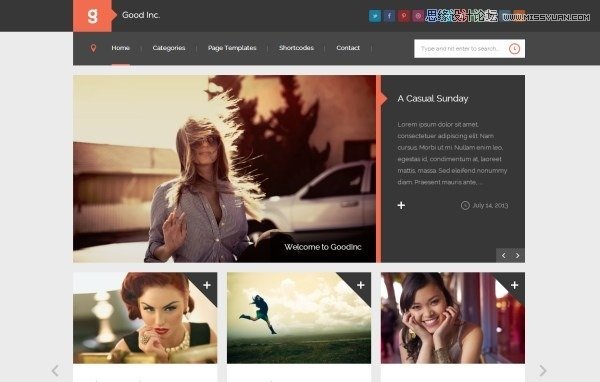Click the right carousel arrow below slider

(543, 371)
